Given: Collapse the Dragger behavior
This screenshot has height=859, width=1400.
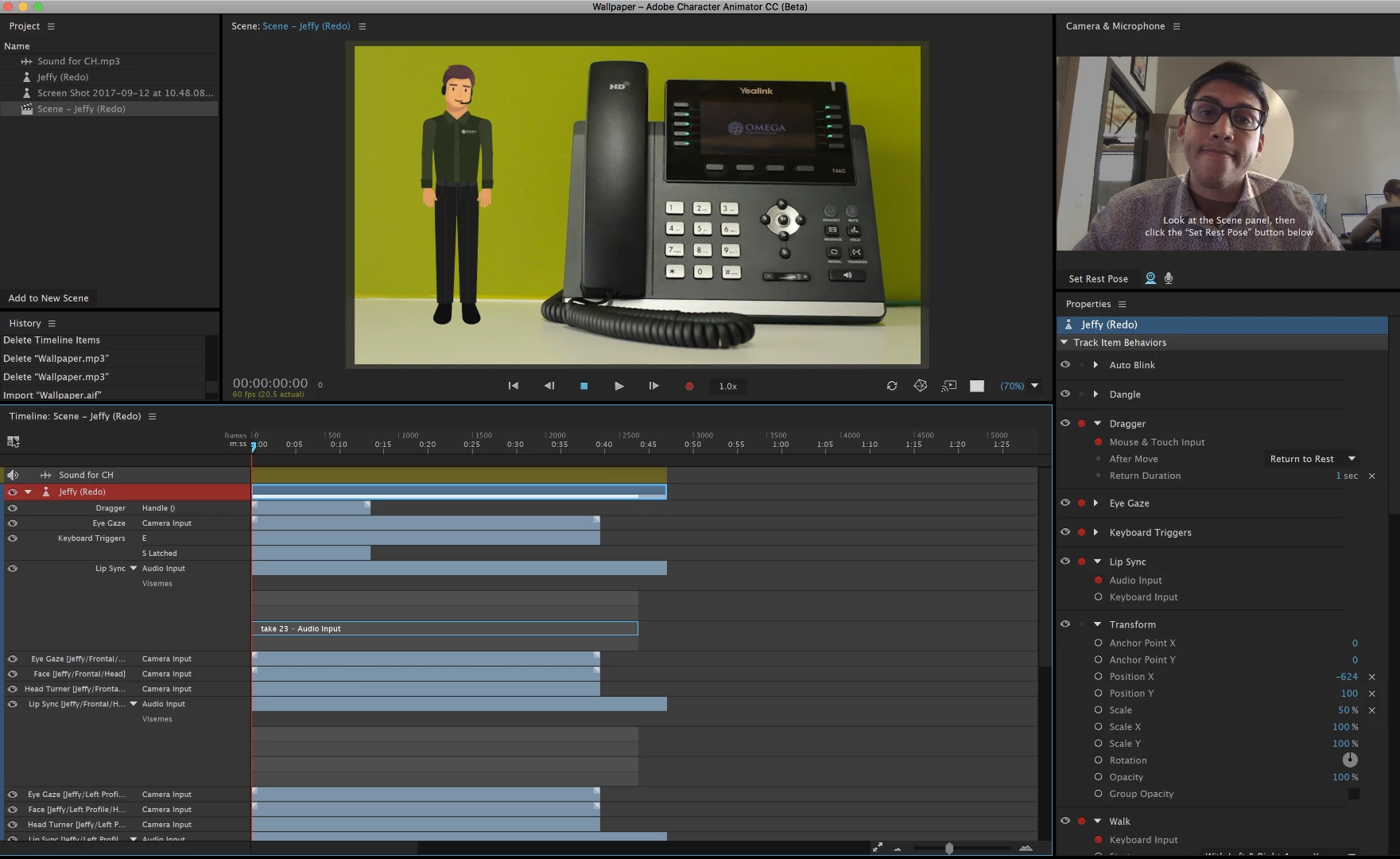Looking at the screenshot, I should tap(1097, 424).
